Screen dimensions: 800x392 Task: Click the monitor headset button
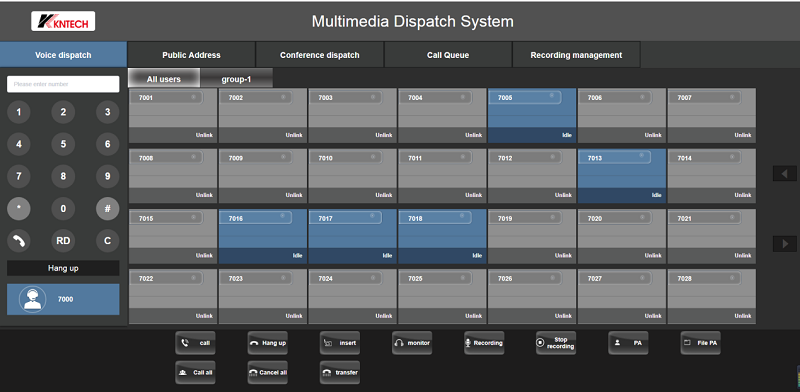[x=412, y=343]
